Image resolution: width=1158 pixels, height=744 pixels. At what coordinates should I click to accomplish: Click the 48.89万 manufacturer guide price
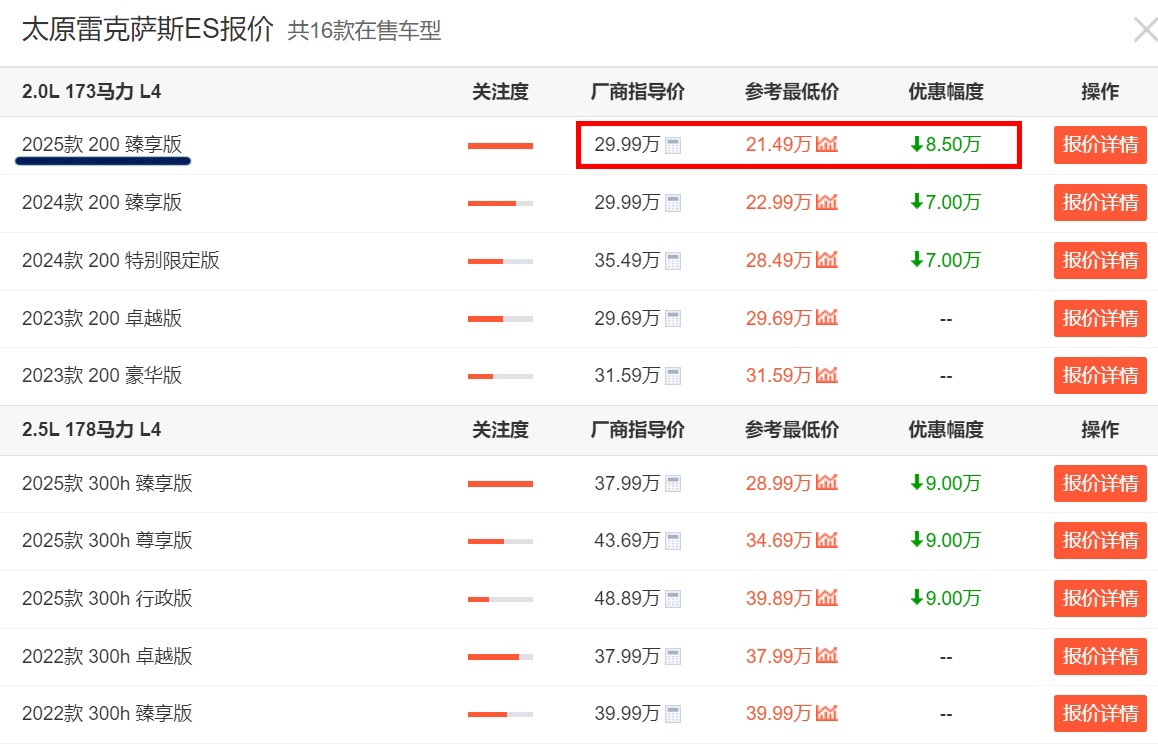627,598
